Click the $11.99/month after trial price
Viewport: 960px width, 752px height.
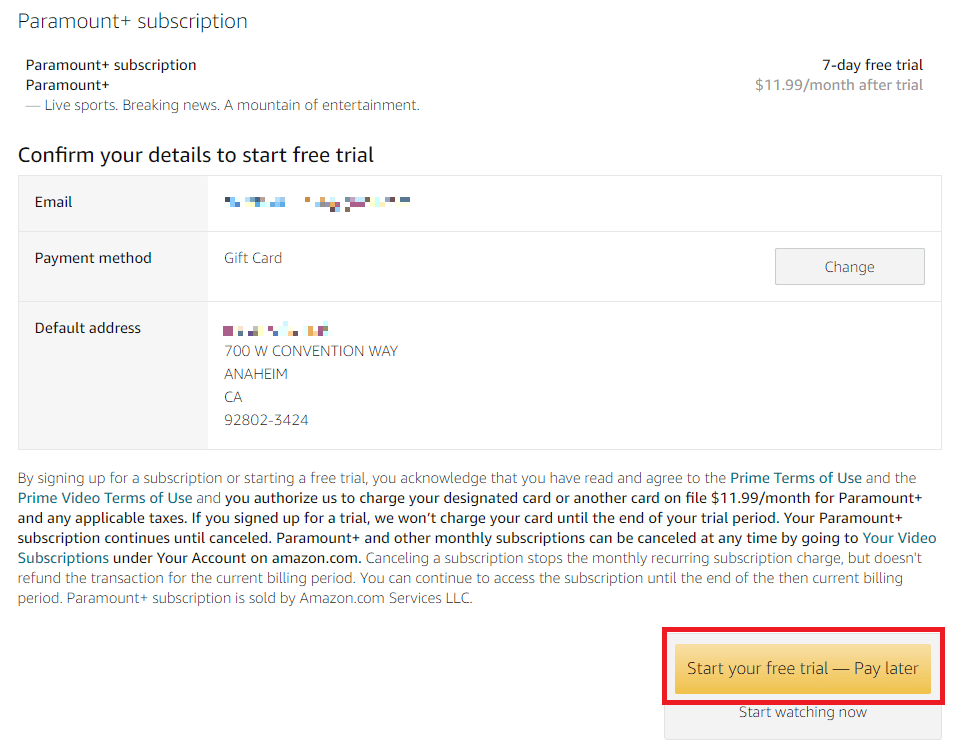pos(839,85)
